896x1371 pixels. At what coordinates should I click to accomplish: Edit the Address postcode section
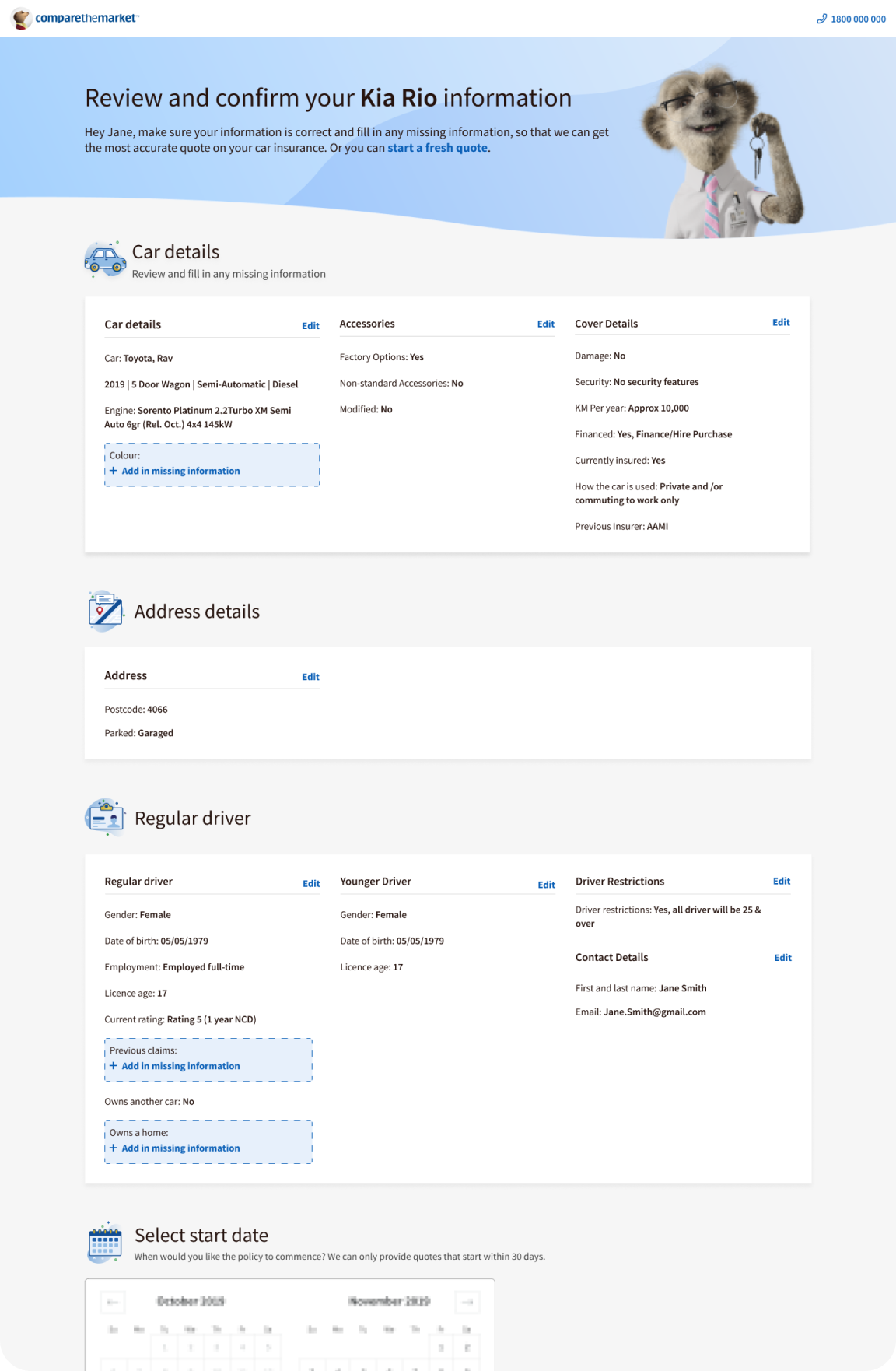(310, 677)
